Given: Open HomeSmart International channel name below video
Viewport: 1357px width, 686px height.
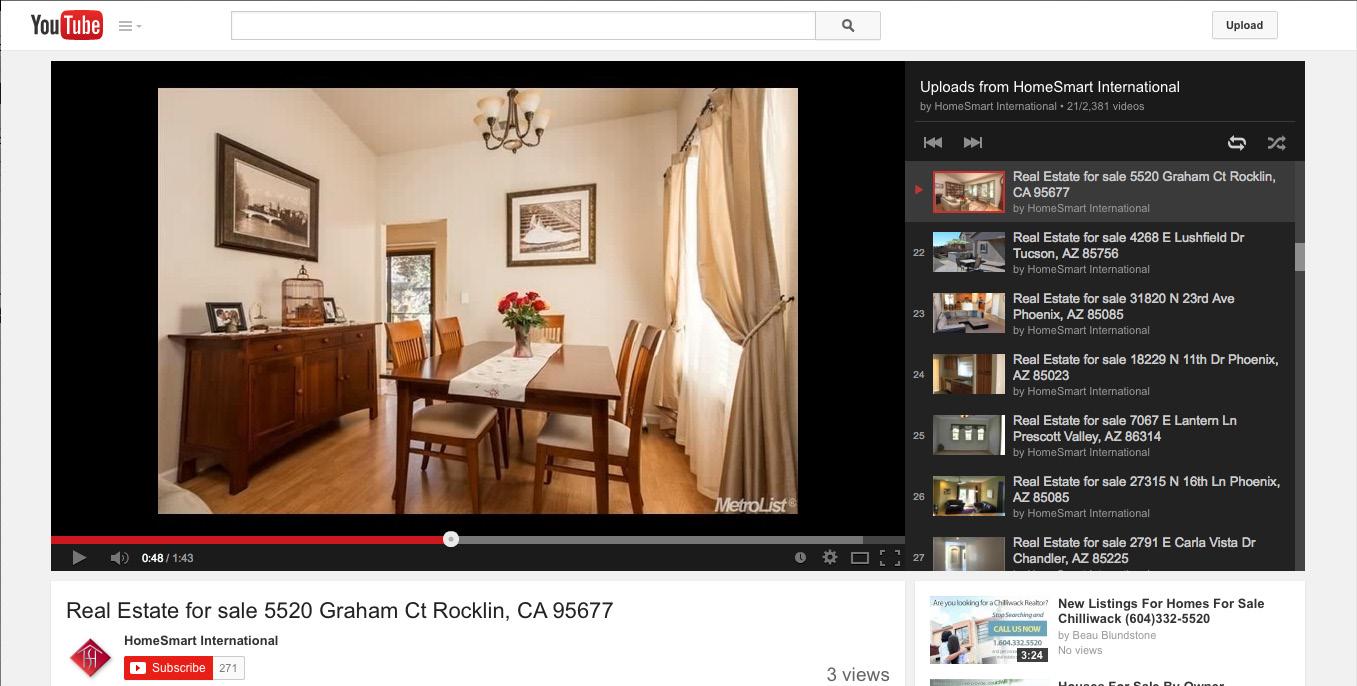Looking at the screenshot, I should coord(201,640).
